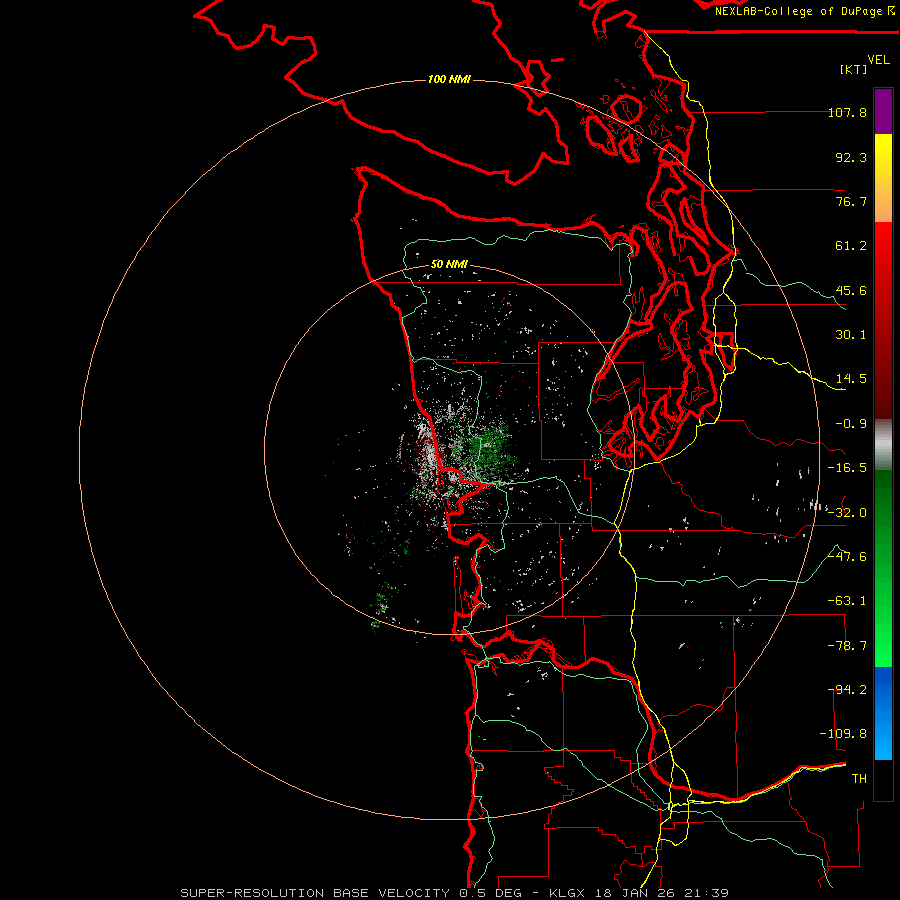This screenshot has width=900, height=900.
Task: Select the -0.9 legend value
Action: pos(851,424)
